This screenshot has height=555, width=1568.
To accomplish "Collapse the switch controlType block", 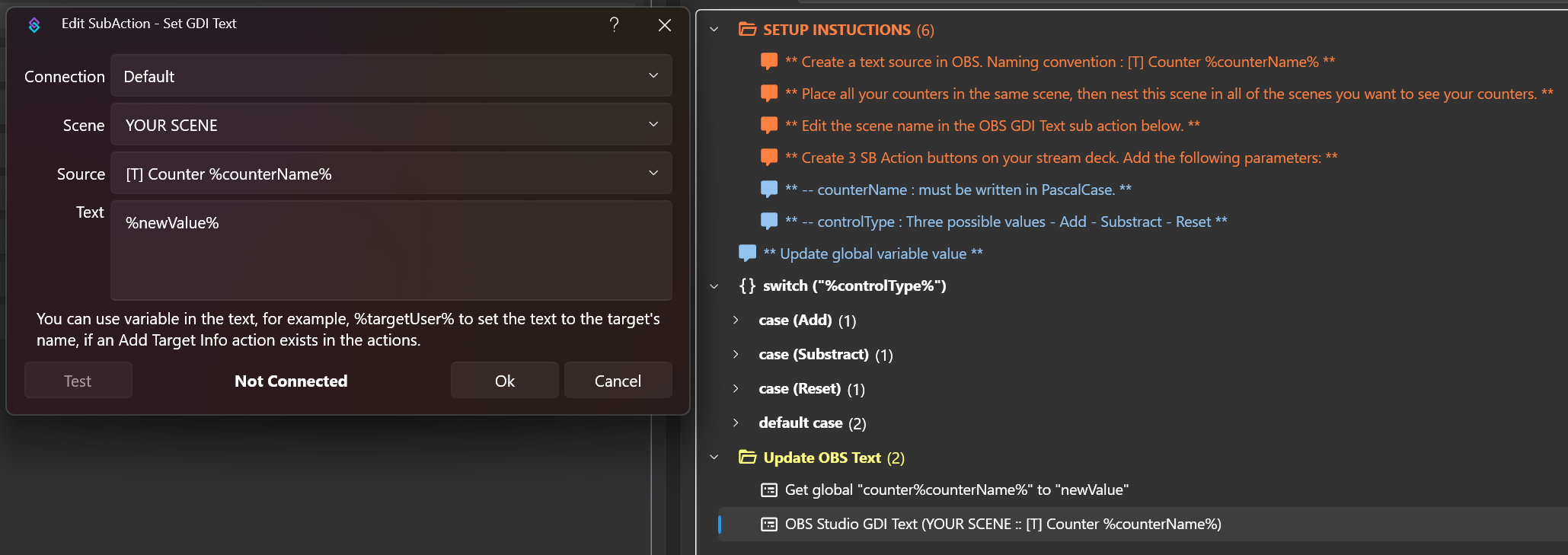I will [714, 286].
